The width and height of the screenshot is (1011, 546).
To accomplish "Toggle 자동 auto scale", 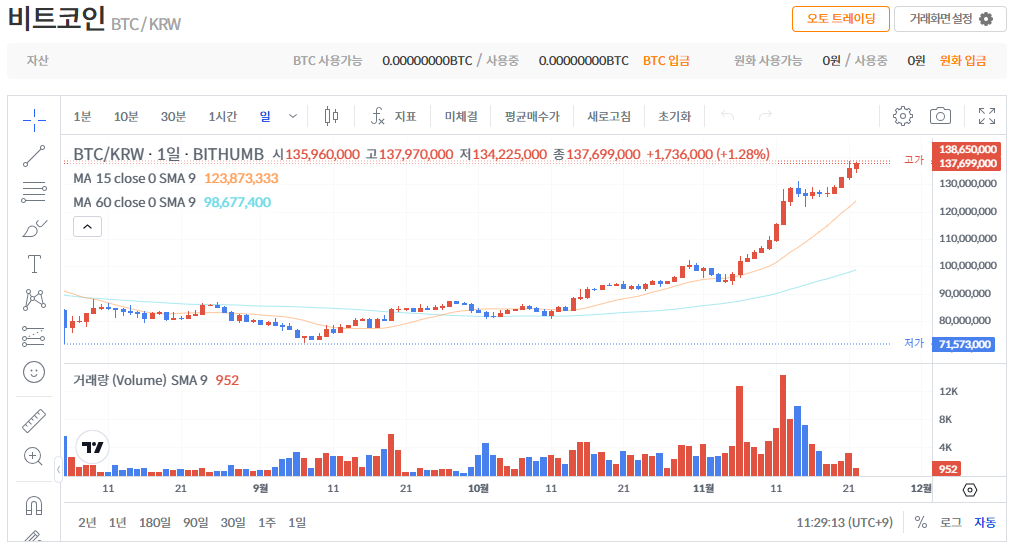I will 985,522.
